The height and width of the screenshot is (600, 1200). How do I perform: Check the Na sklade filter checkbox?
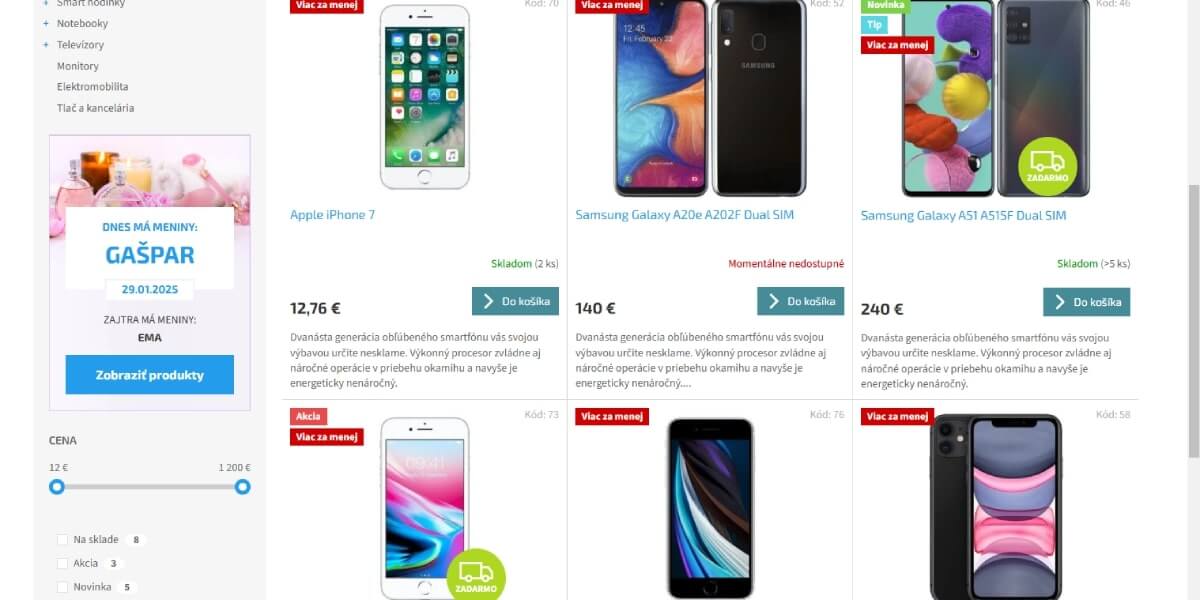[63, 540]
